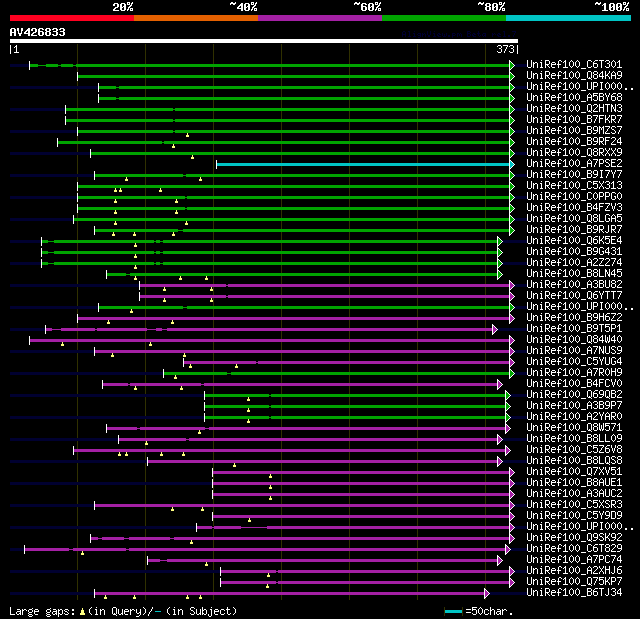Click the red 20% identity legend segment
The height and width of the screenshot is (619, 640).
coord(72,18)
